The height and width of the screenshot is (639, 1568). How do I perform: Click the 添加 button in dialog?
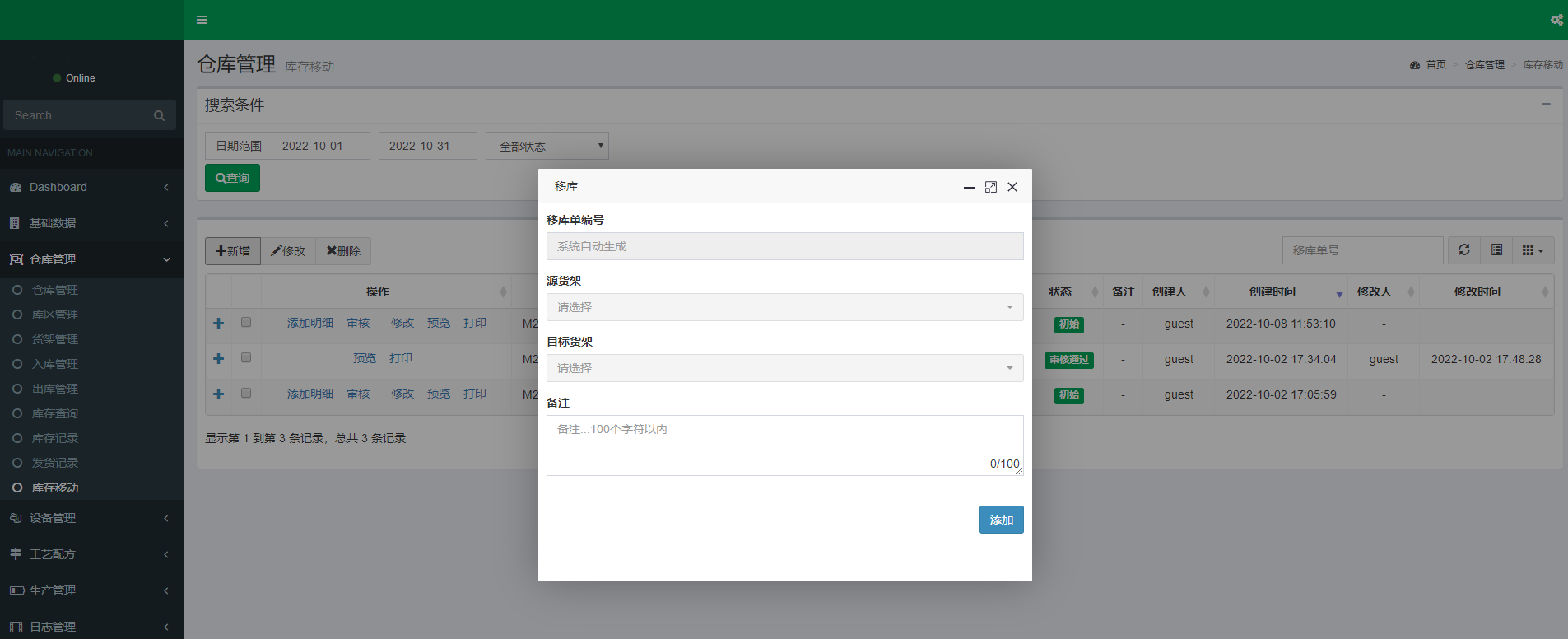pos(1001,520)
